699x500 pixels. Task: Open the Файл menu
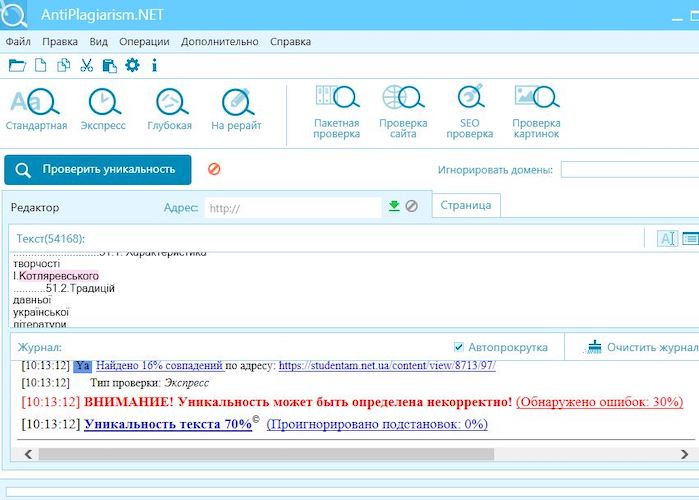(18, 42)
